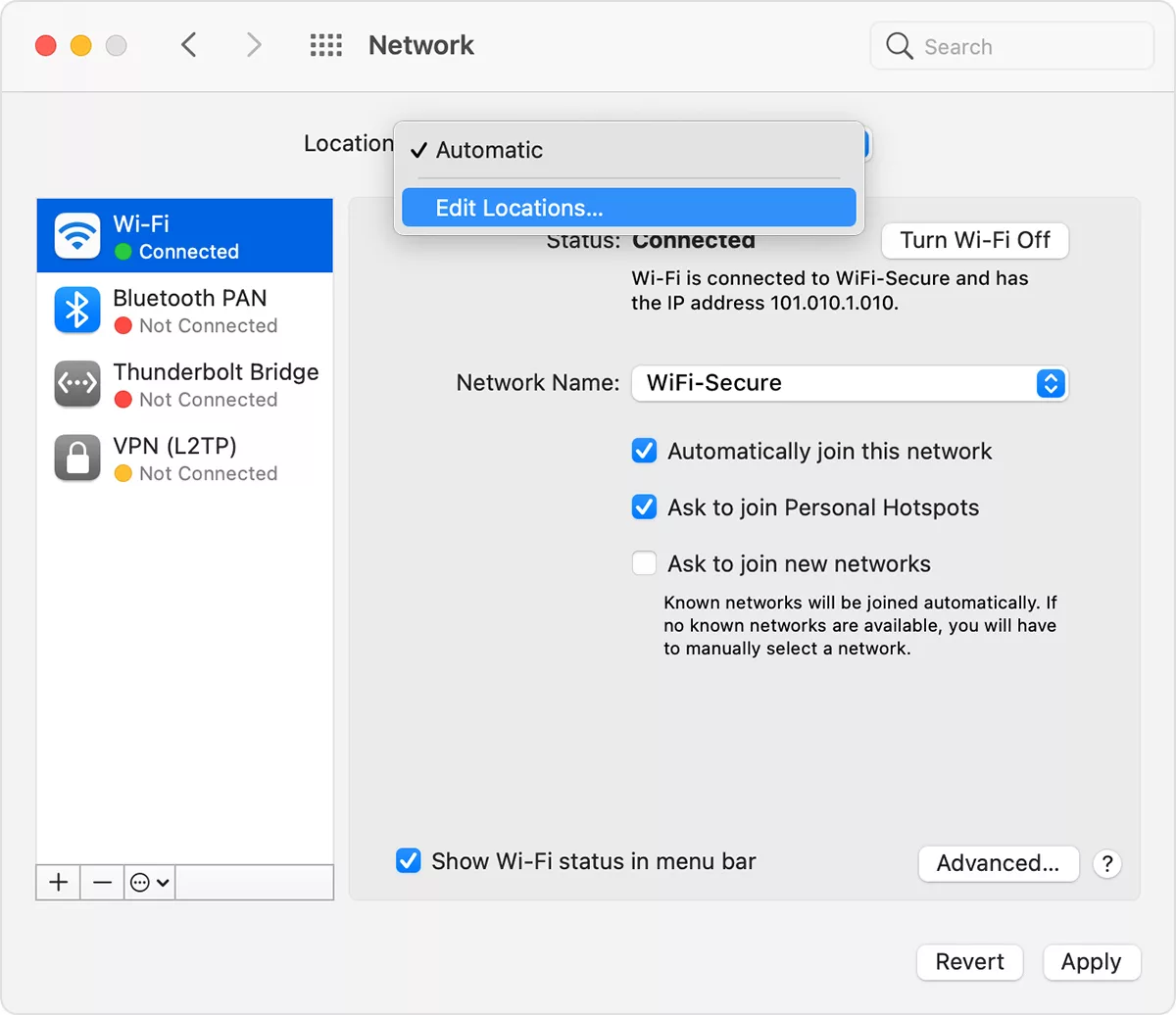Select the Thunderbolt Bridge service icon
Screen dimensions: 1176x1015
[76, 384]
